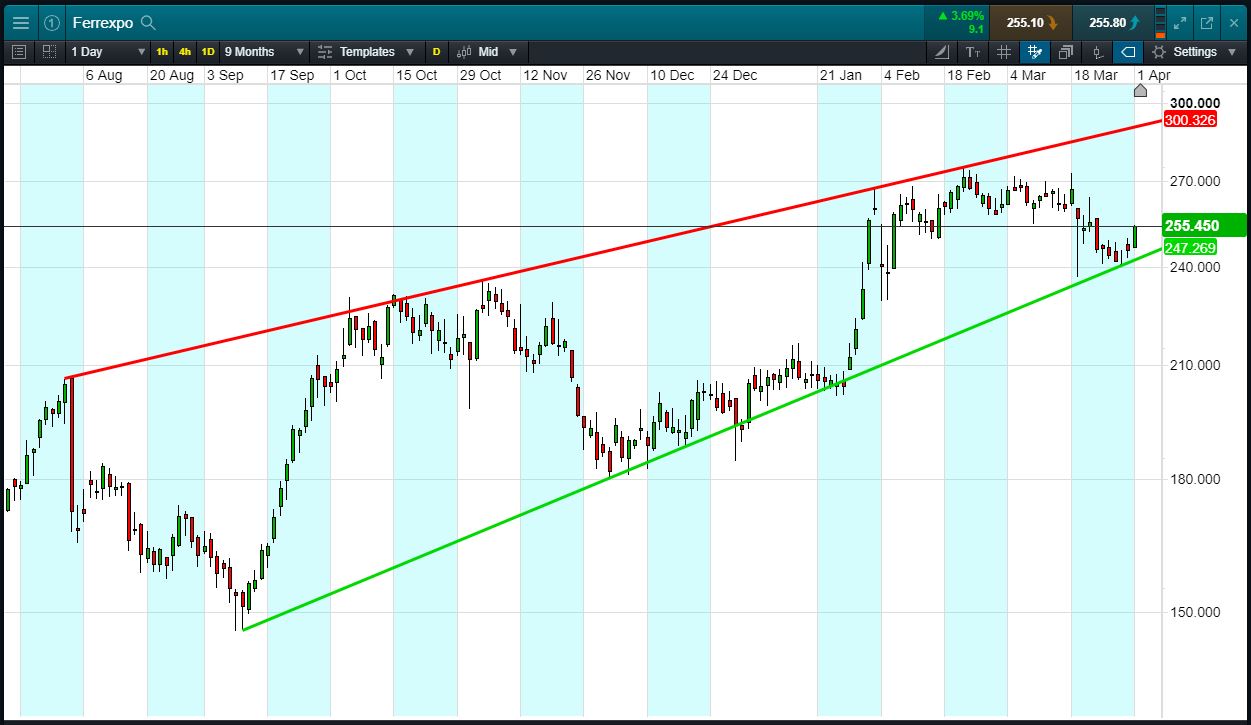Select the green lower trend line
The image size is (1251, 725).
700,439
